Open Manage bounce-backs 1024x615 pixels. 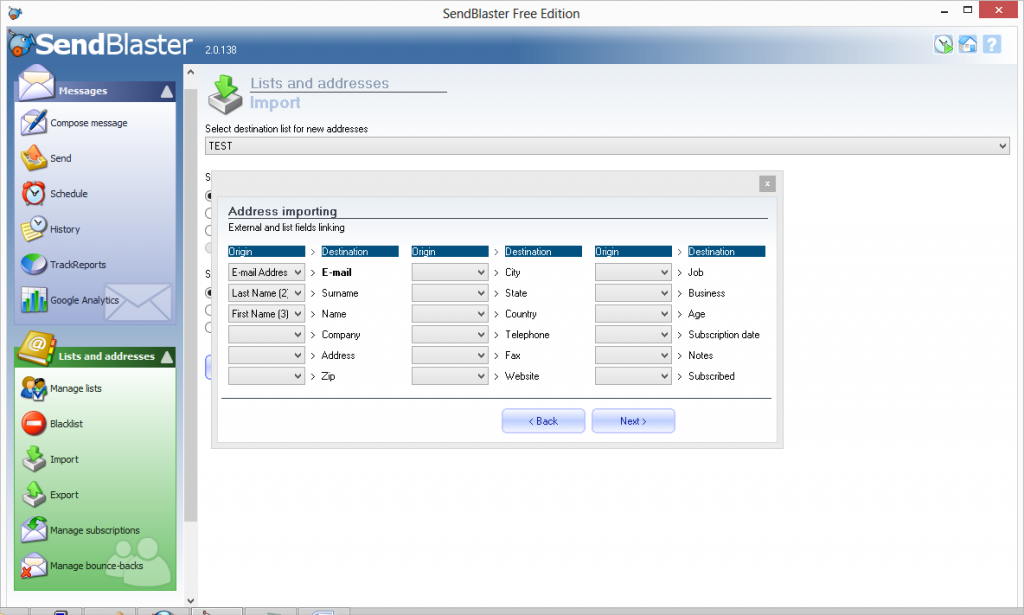(96, 566)
